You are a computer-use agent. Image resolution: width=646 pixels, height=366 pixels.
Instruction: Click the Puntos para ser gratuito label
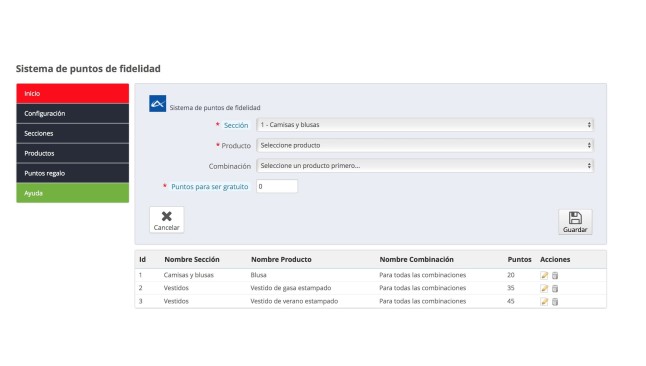coord(210,187)
